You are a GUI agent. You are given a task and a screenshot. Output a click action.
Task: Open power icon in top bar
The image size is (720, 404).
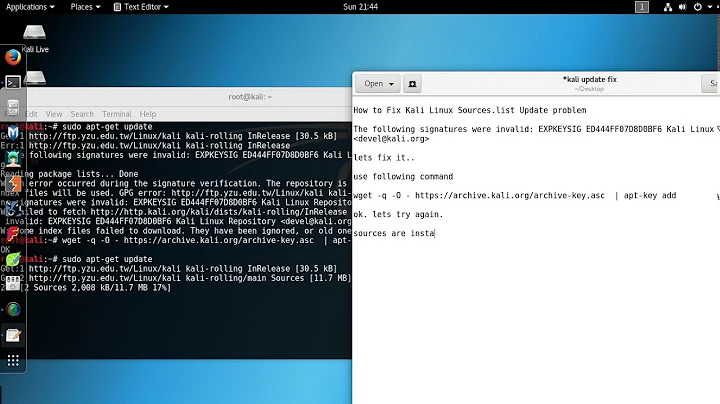click(x=698, y=7)
